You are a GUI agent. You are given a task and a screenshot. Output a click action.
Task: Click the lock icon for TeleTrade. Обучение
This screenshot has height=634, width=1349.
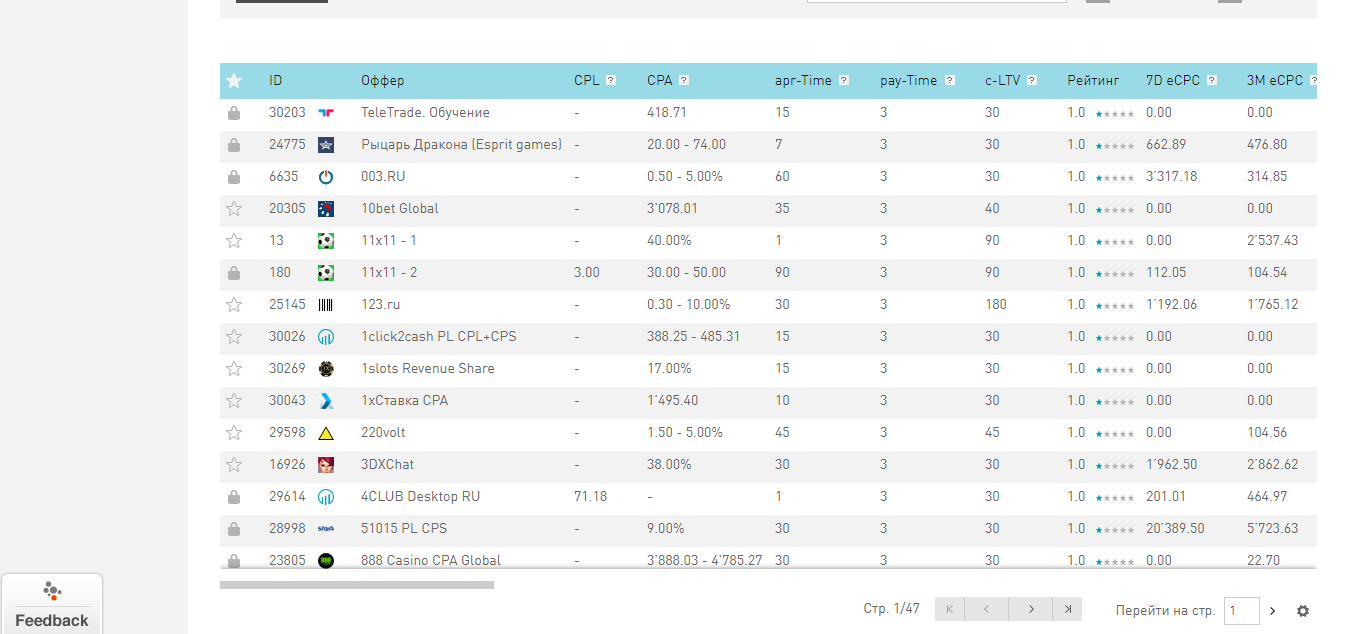[x=234, y=113]
